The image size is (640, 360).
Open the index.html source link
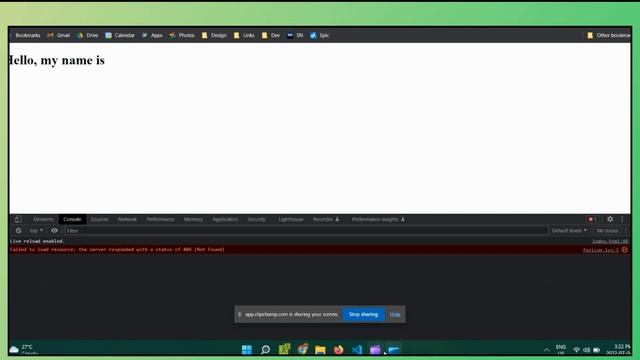(610, 241)
